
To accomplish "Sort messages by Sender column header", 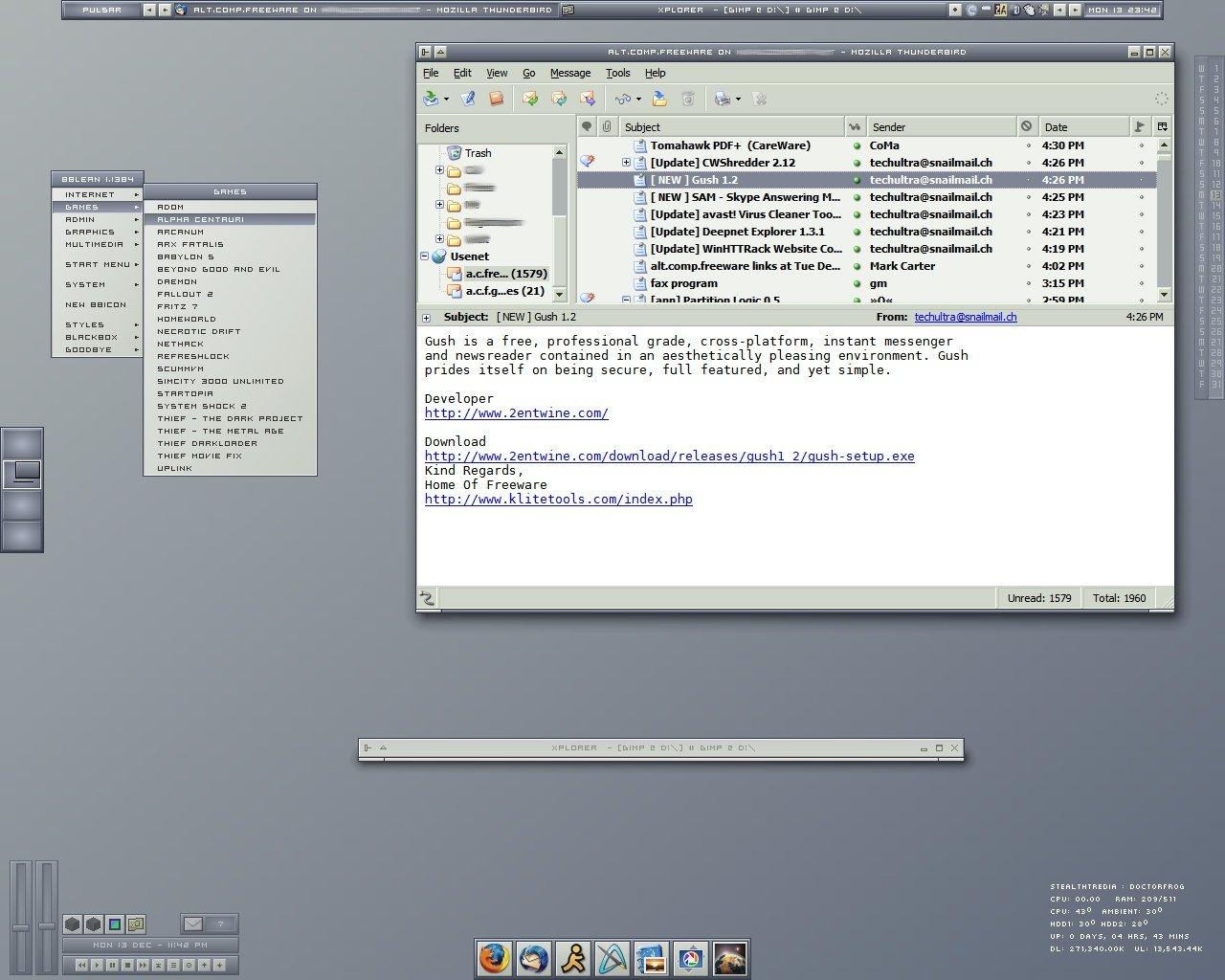I will click(x=941, y=126).
